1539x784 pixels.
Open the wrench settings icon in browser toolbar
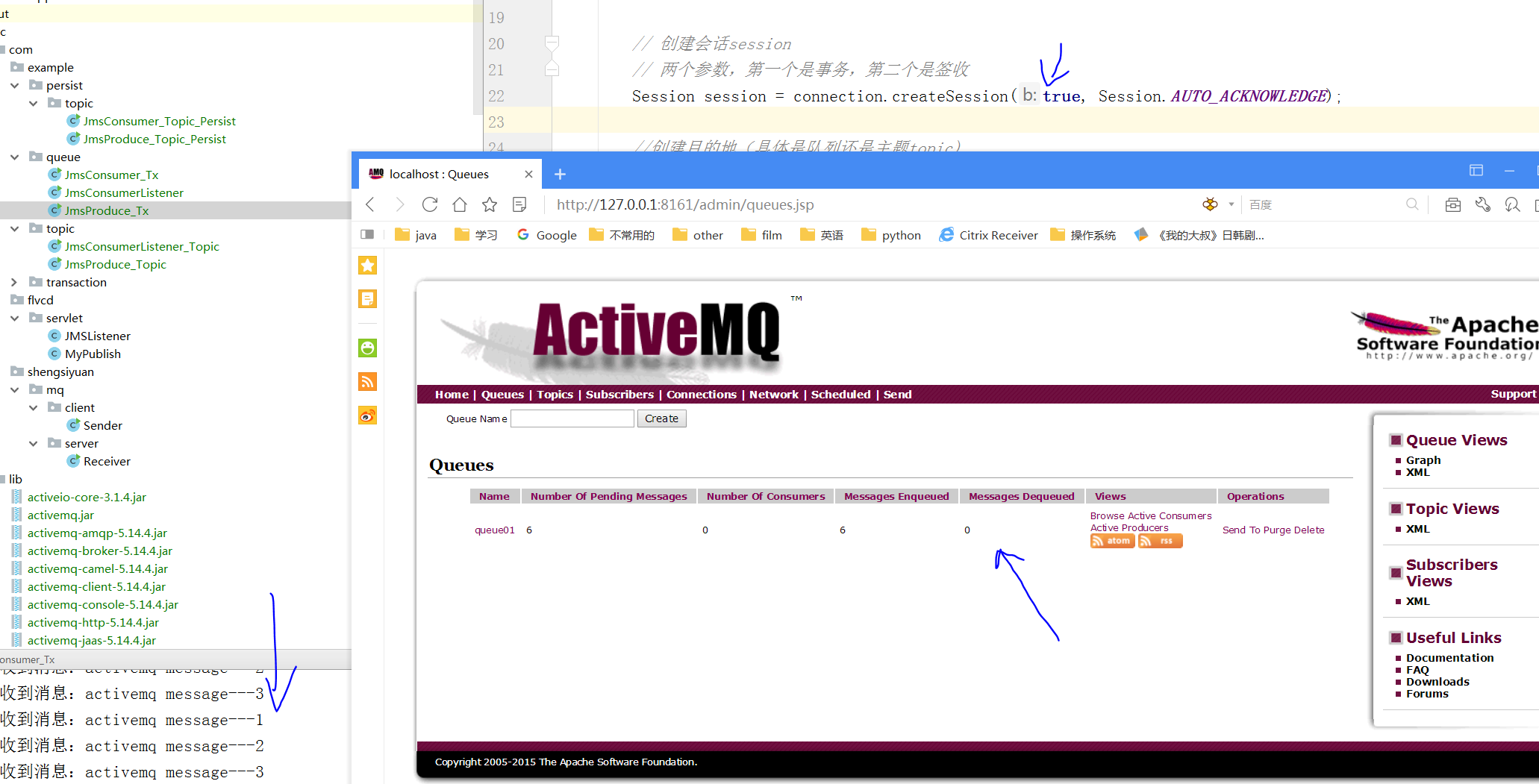pos(1483,204)
